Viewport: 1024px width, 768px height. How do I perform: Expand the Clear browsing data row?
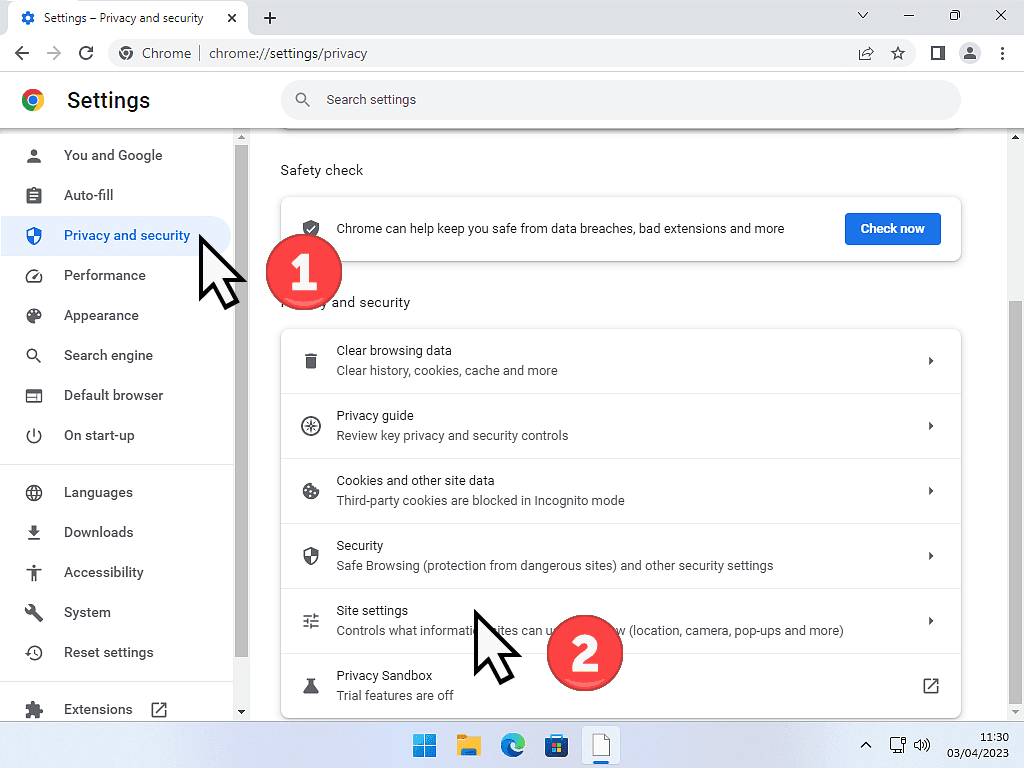pyautogui.click(x=930, y=361)
